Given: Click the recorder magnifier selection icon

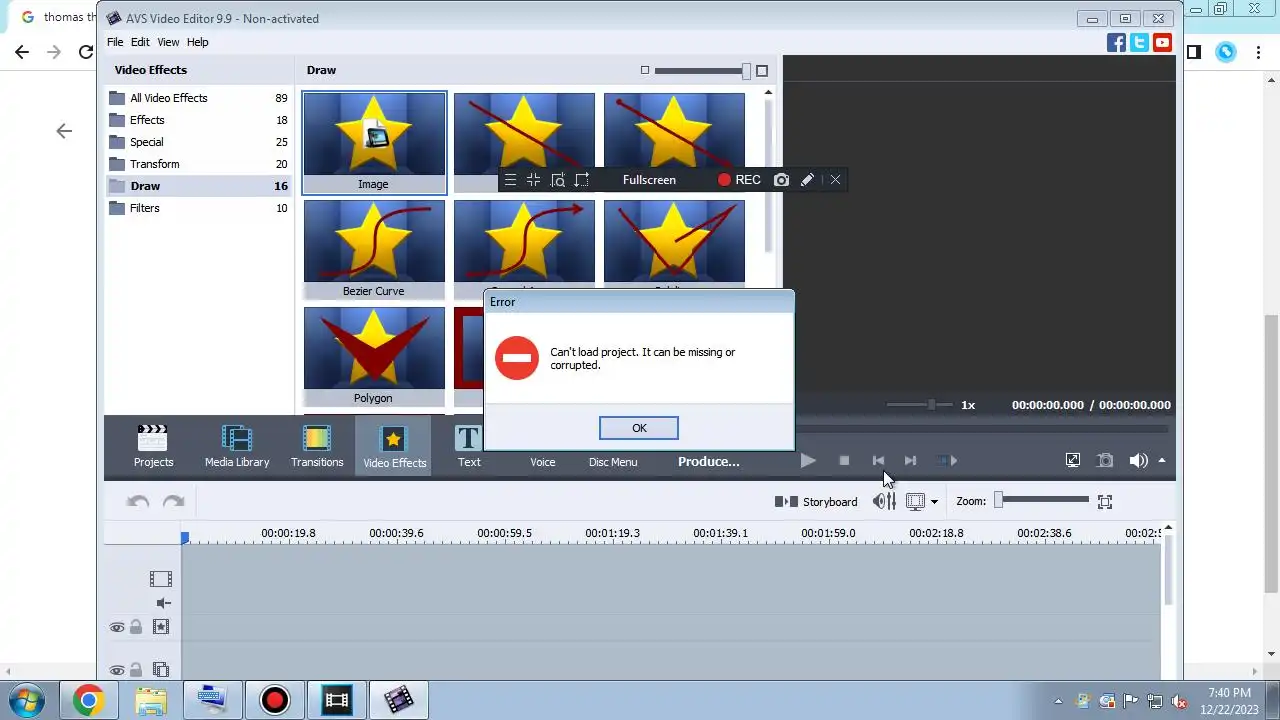Looking at the screenshot, I should click(557, 180).
